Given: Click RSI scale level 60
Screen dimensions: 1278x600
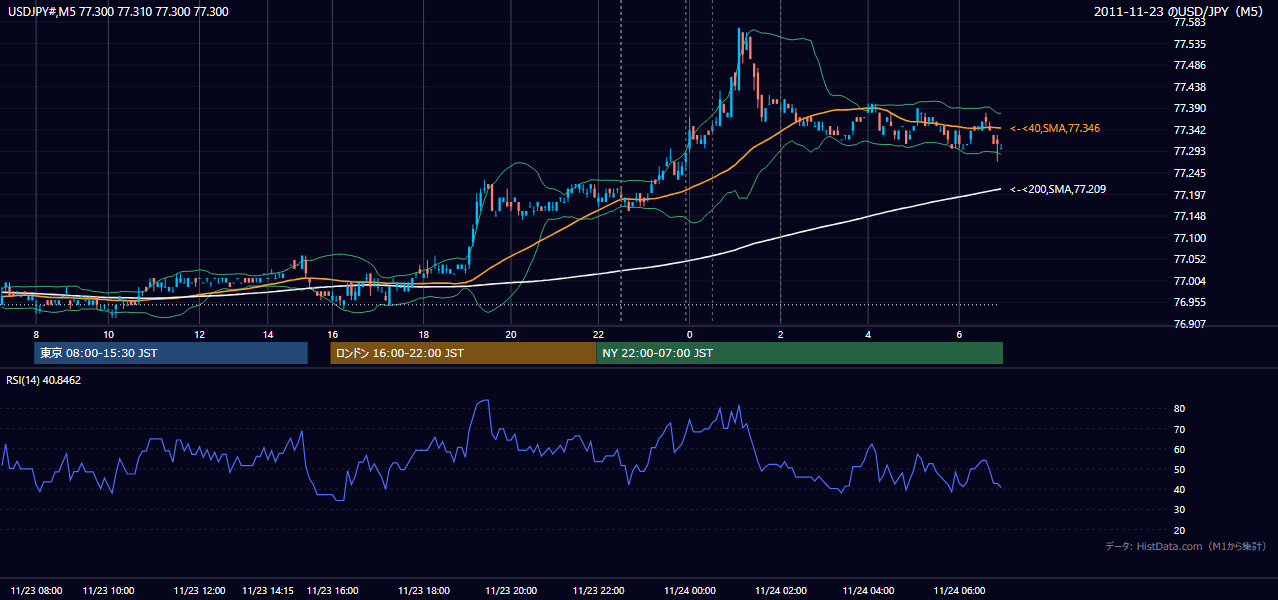Looking at the screenshot, I should (1179, 449).
